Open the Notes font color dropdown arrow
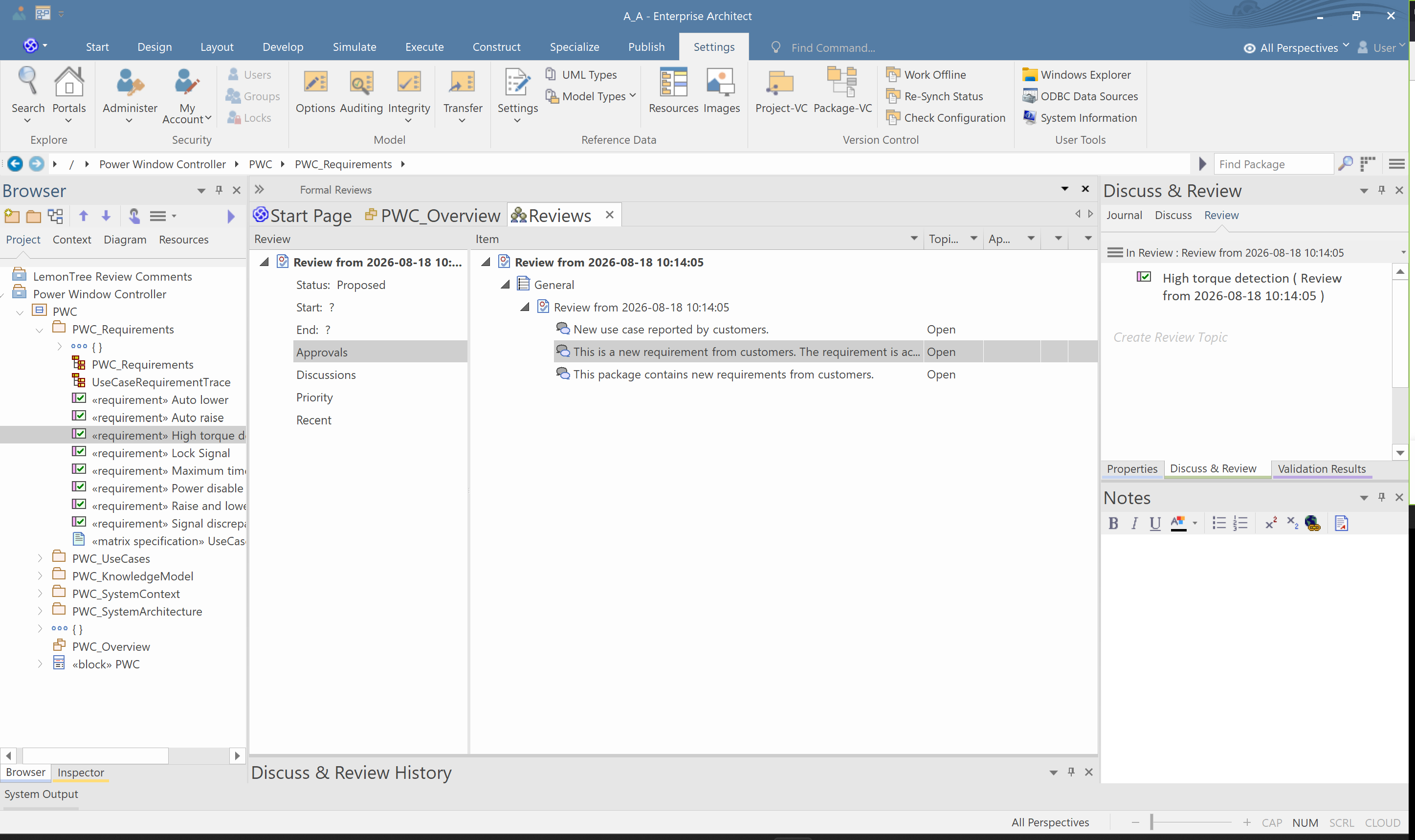1415x840 pixels. point(1195,523)
